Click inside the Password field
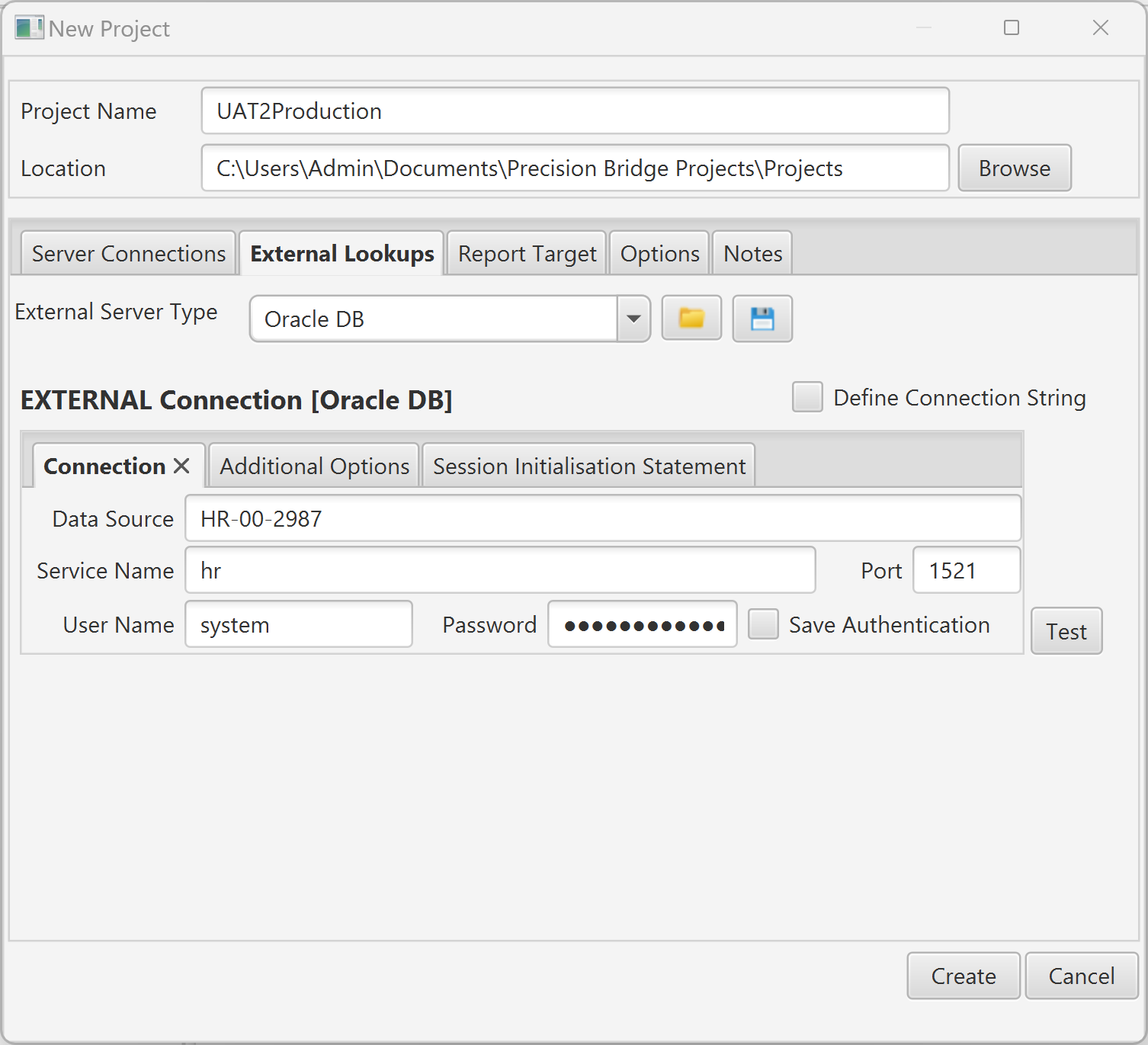 [x=642, y=624]
